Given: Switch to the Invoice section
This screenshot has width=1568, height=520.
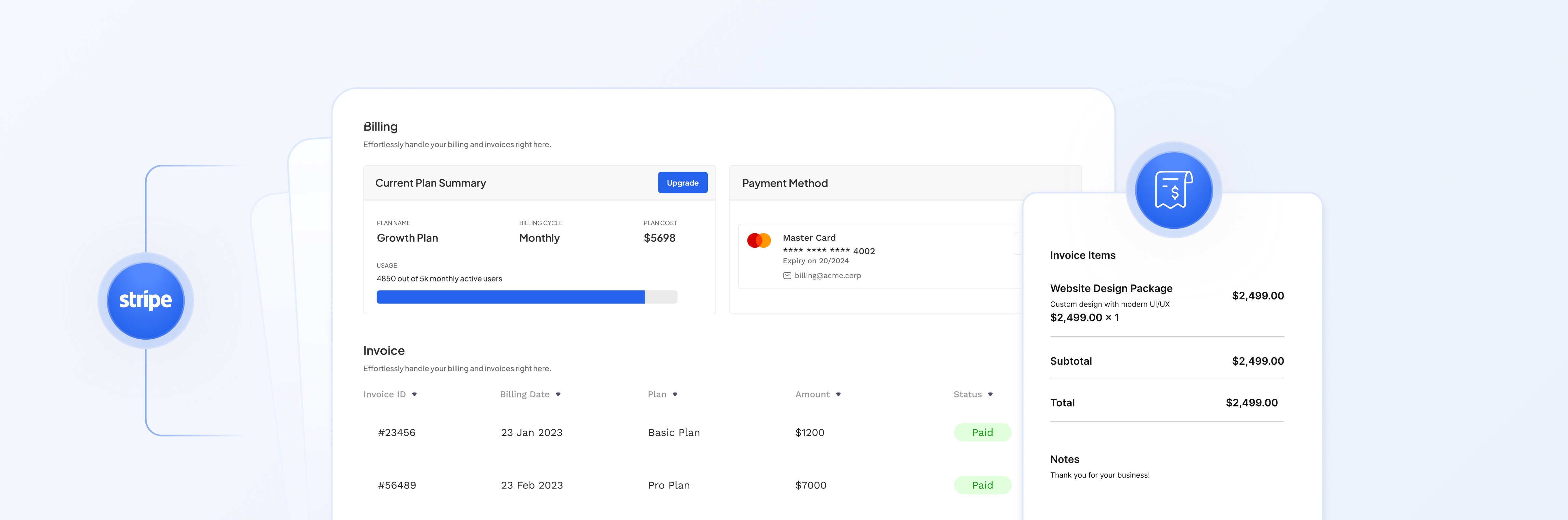Looking at the screenshot, I should 384,350.
